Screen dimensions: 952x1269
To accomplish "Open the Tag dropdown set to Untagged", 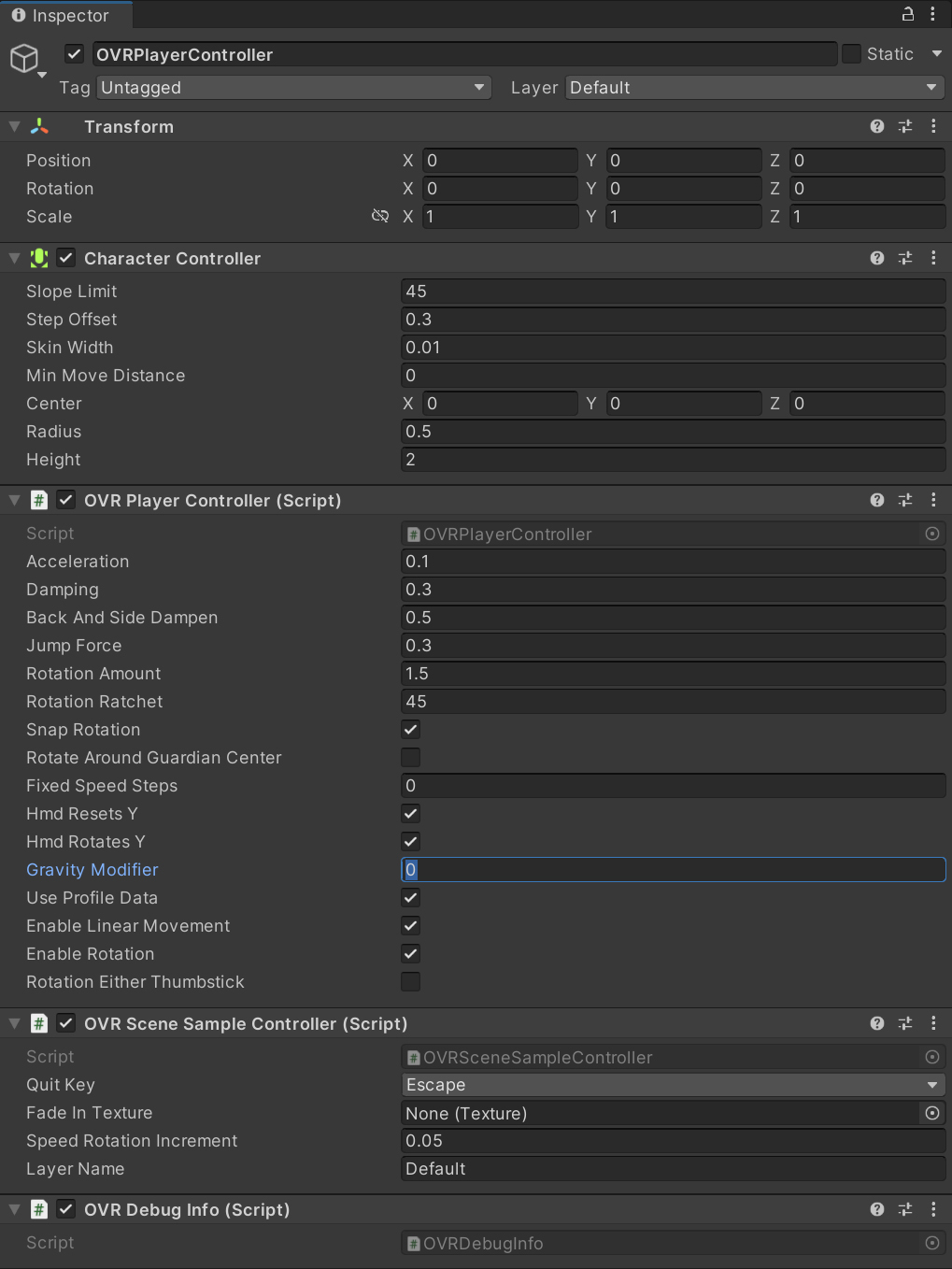I will pos(293,87).
